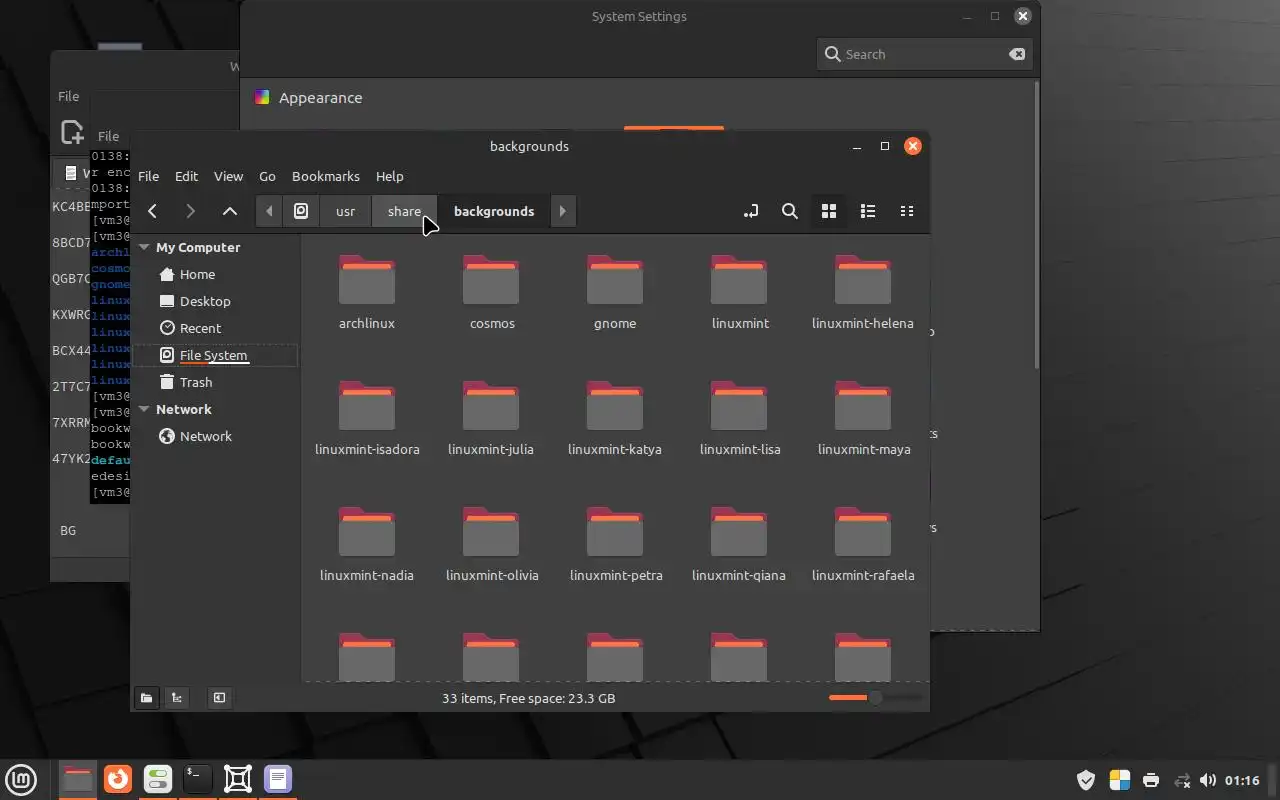Click the clock showing 01:16
1280x800 pixels.
(1242, 780)
